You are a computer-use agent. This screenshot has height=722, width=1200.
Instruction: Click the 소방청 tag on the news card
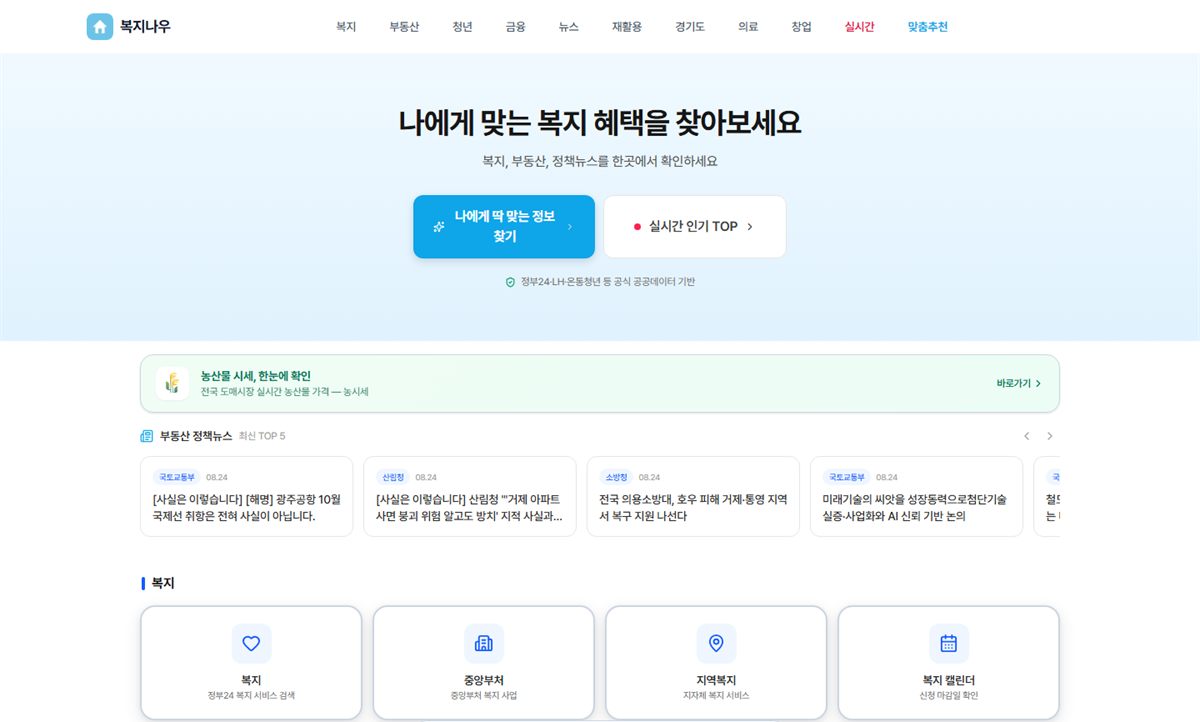(x=616, y=477)
